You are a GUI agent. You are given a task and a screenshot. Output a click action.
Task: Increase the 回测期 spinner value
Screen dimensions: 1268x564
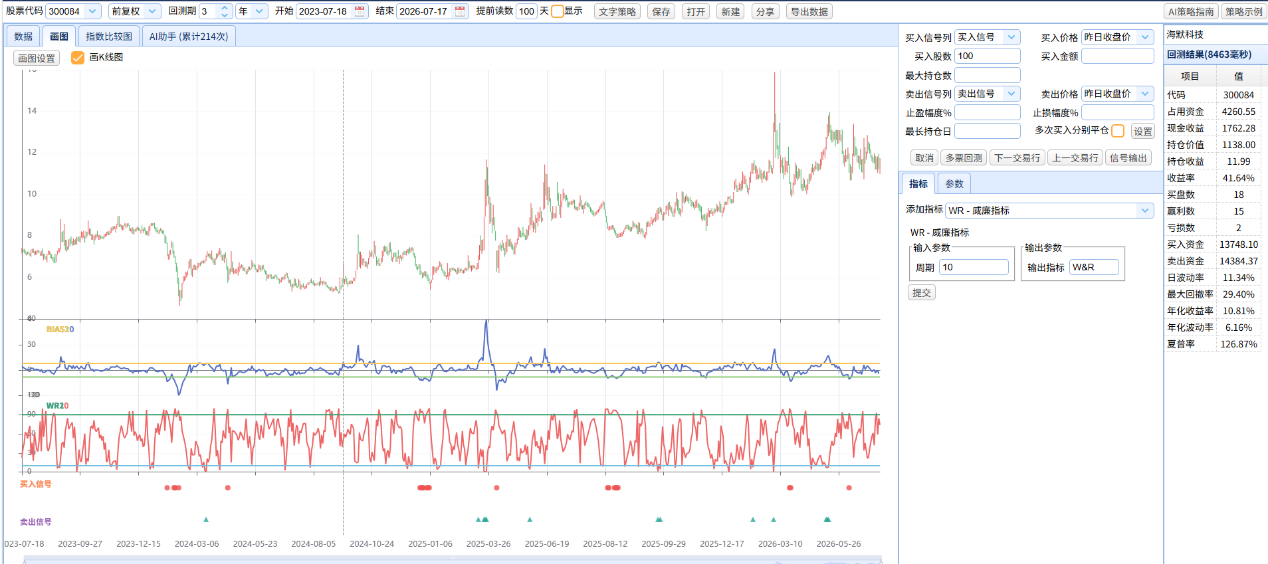(x=224, y=8)
